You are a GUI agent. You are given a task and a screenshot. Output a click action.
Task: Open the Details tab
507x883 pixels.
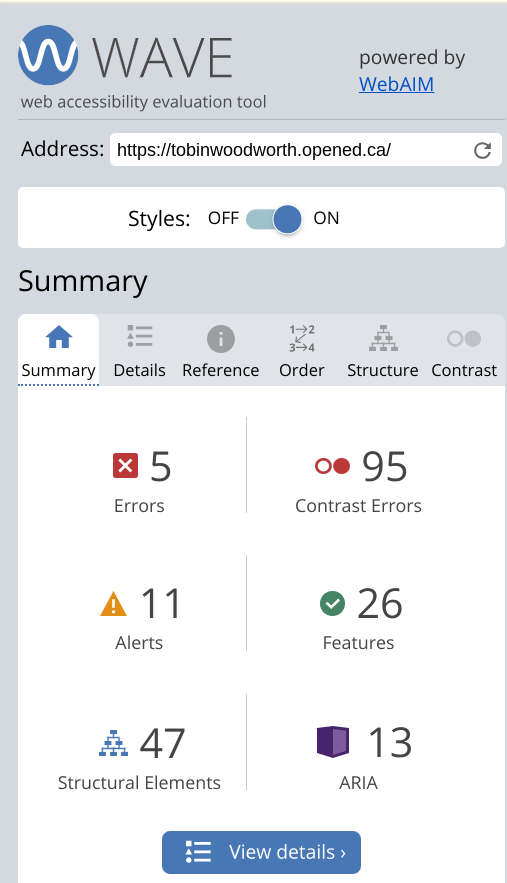pyautogui.click(x=140, y=350)
